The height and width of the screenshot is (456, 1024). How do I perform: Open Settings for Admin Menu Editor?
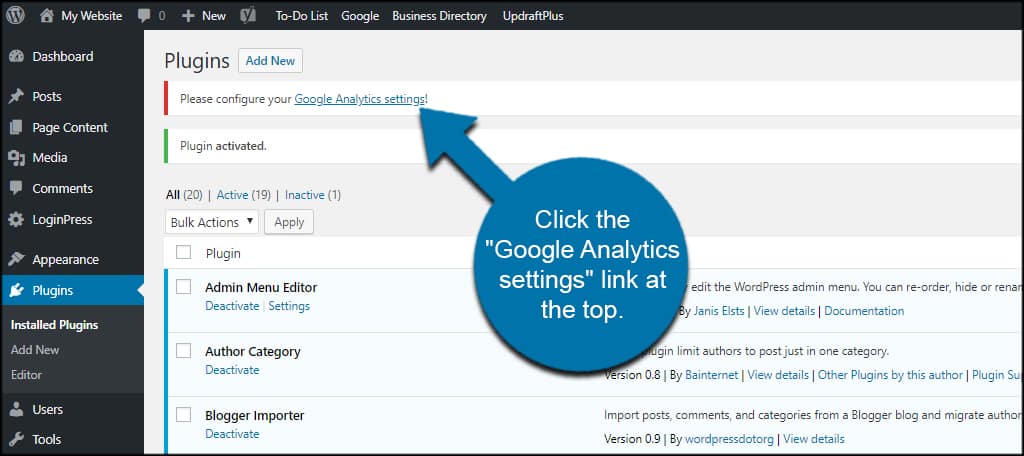[x=289, y=306]
